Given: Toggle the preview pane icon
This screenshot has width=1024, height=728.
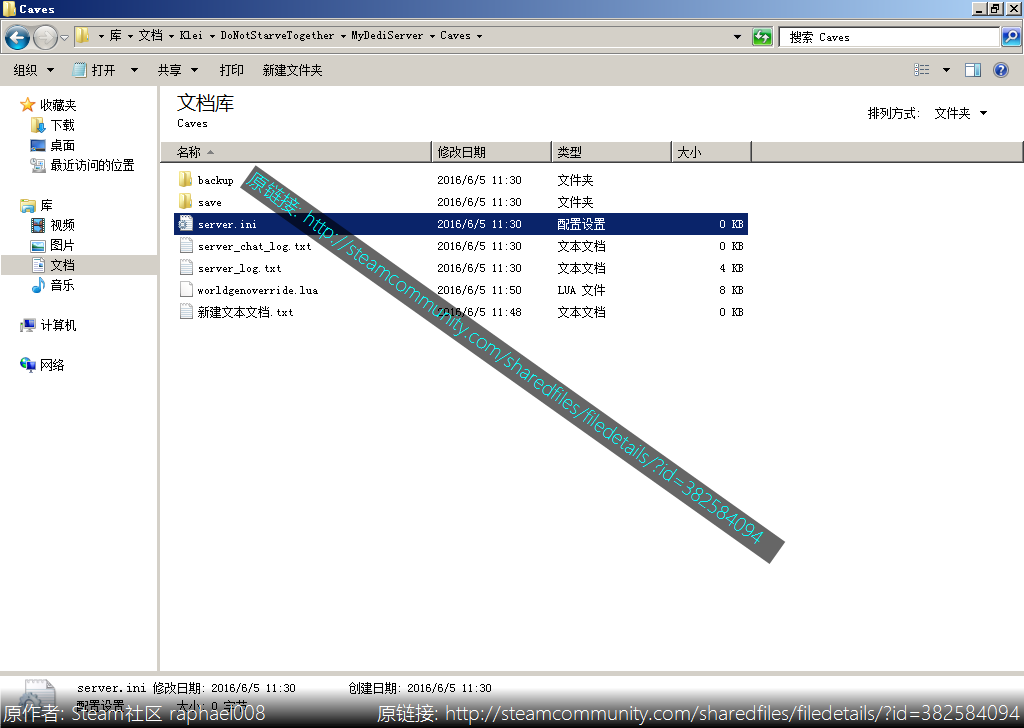Looking at the screenshot, I should (x=973, y=70).
